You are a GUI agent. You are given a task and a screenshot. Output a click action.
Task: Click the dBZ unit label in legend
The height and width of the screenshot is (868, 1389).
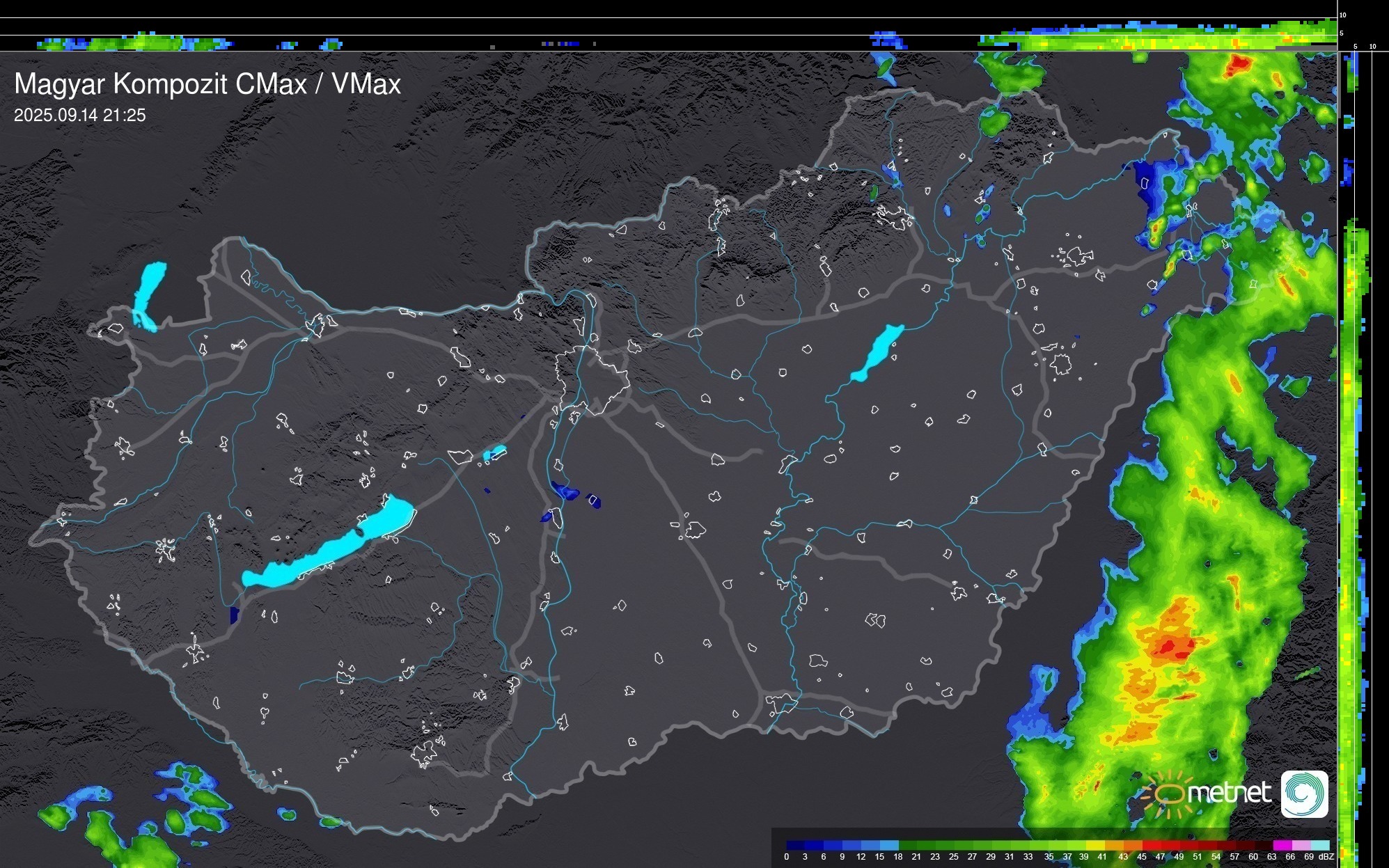point(1326,857)
